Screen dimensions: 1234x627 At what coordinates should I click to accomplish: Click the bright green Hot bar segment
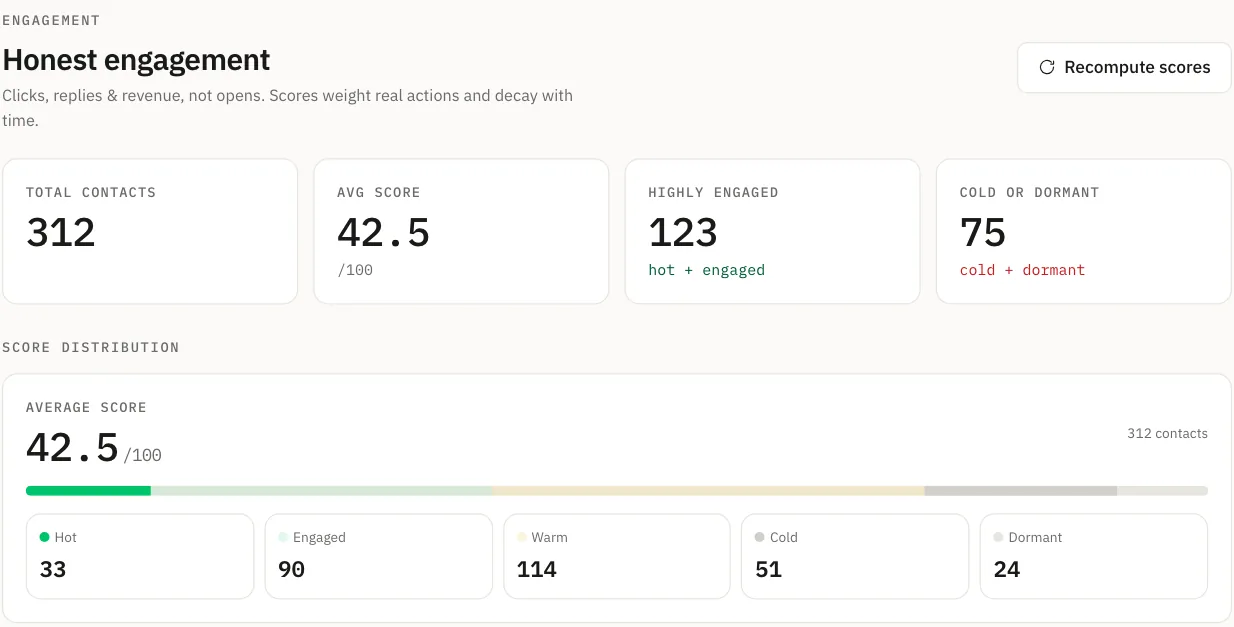(88, 491)
